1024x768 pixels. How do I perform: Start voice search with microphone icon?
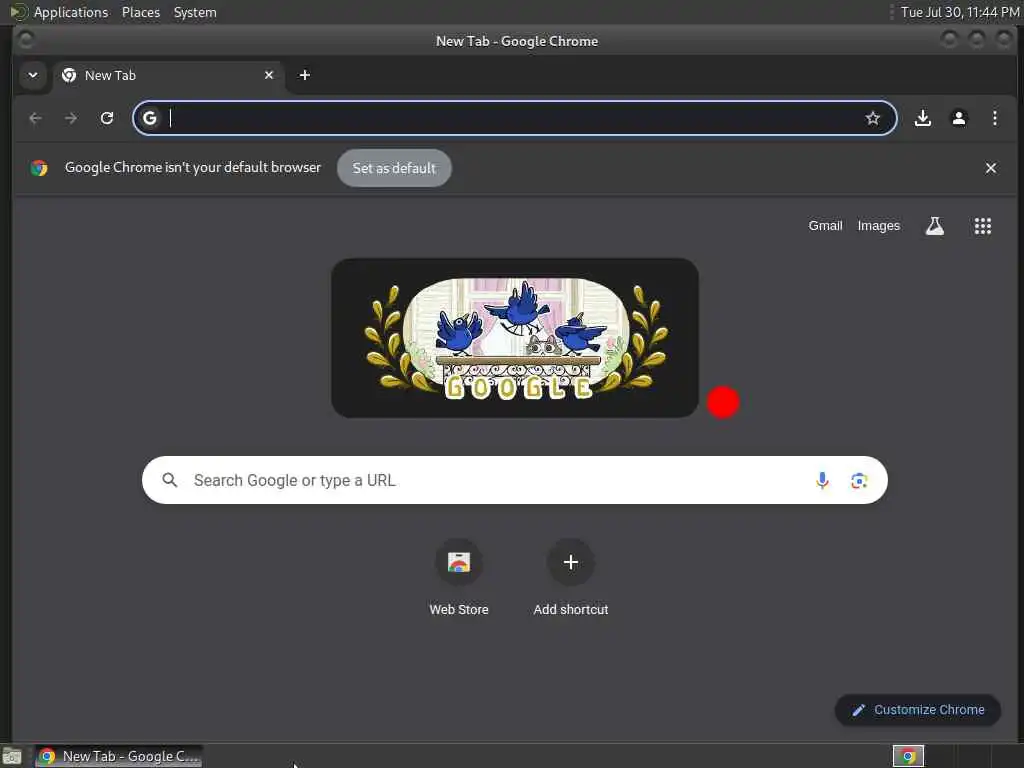tap(822, 481)
